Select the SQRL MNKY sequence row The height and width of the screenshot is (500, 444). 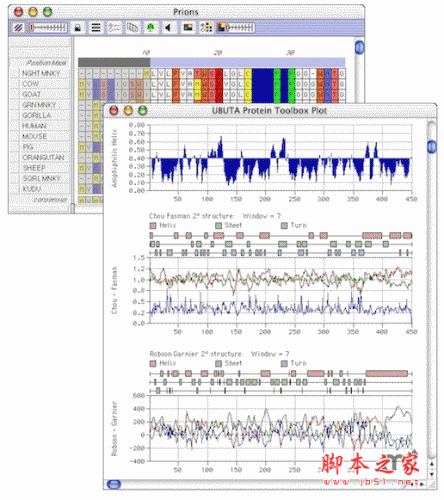click(41, 178)
